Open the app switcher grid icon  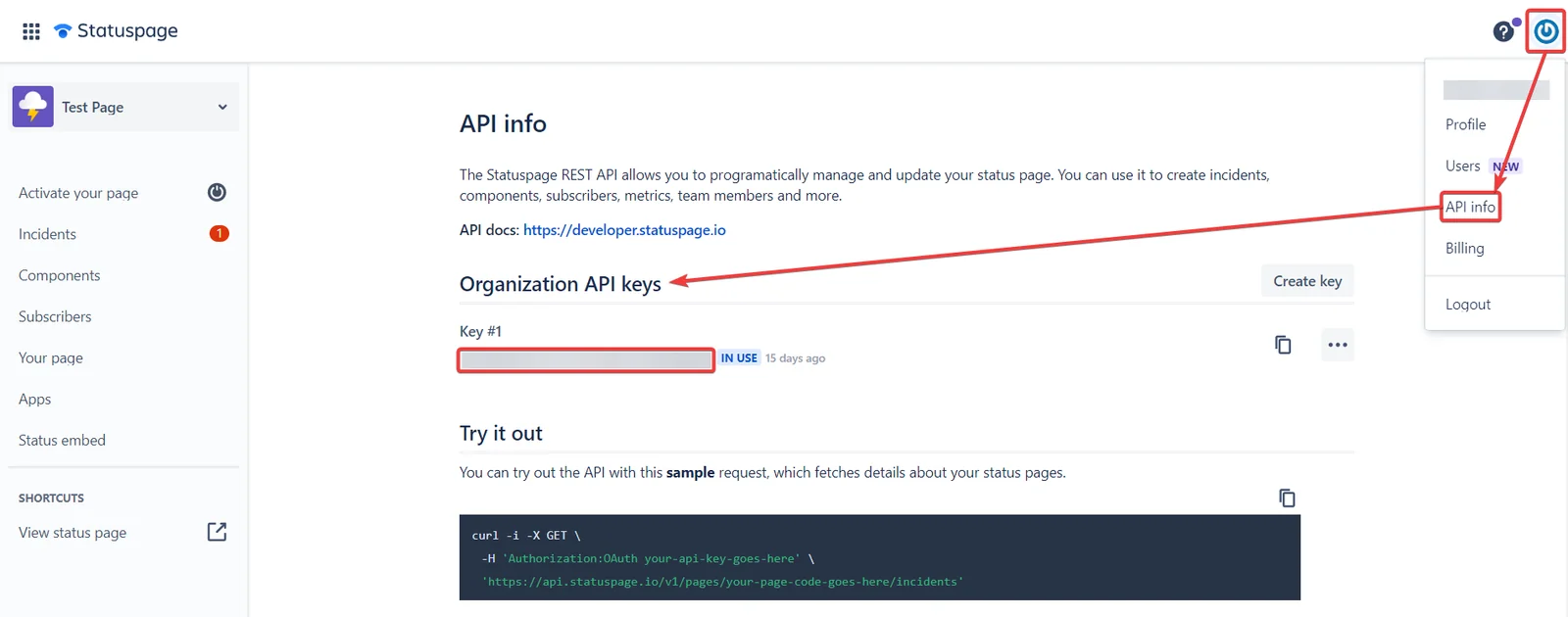click(x=31, y=31)
